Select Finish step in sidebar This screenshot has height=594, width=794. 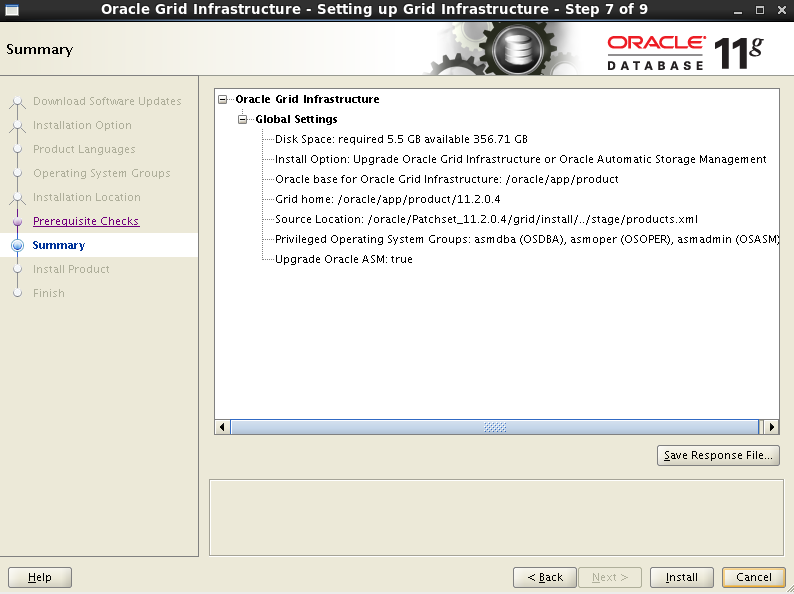point(49,293)
